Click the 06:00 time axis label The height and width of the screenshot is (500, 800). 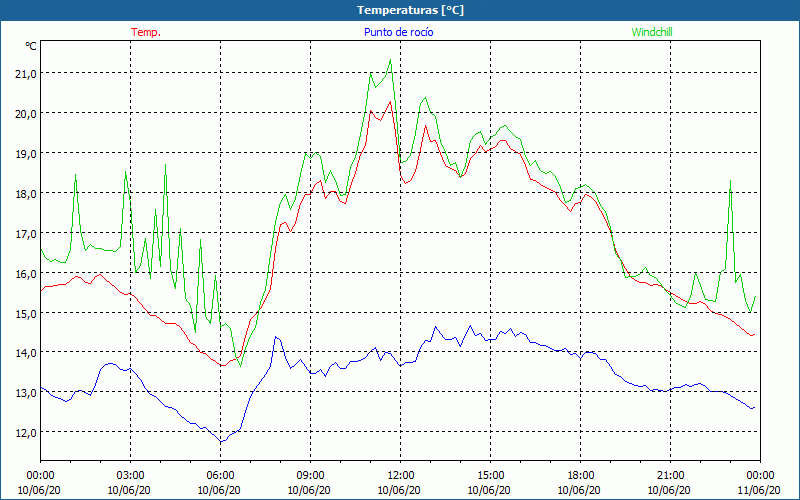click(x=220, y=476)
